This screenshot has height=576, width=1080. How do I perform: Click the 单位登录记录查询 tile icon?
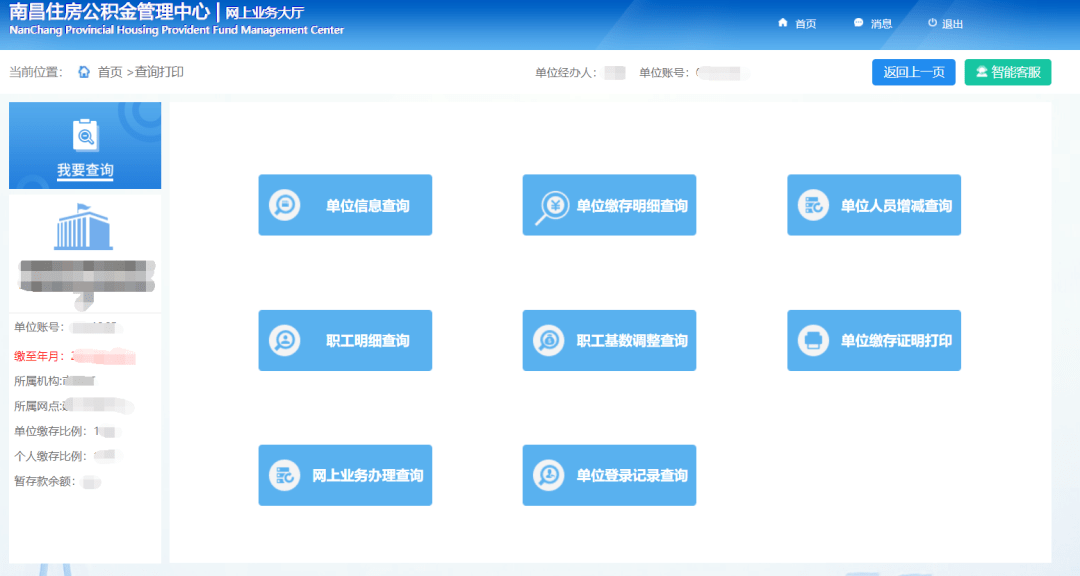[x=549, y=475]
